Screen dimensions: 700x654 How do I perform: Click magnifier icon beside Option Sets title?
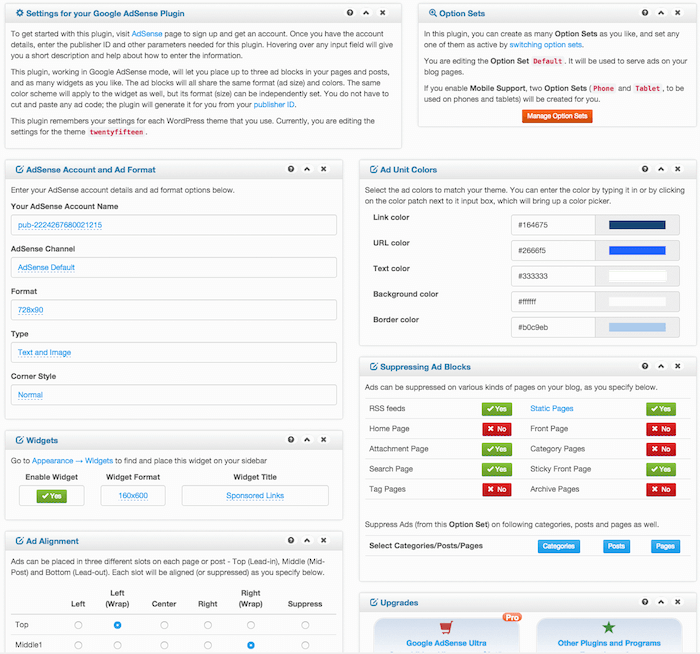tap(433, 13)
